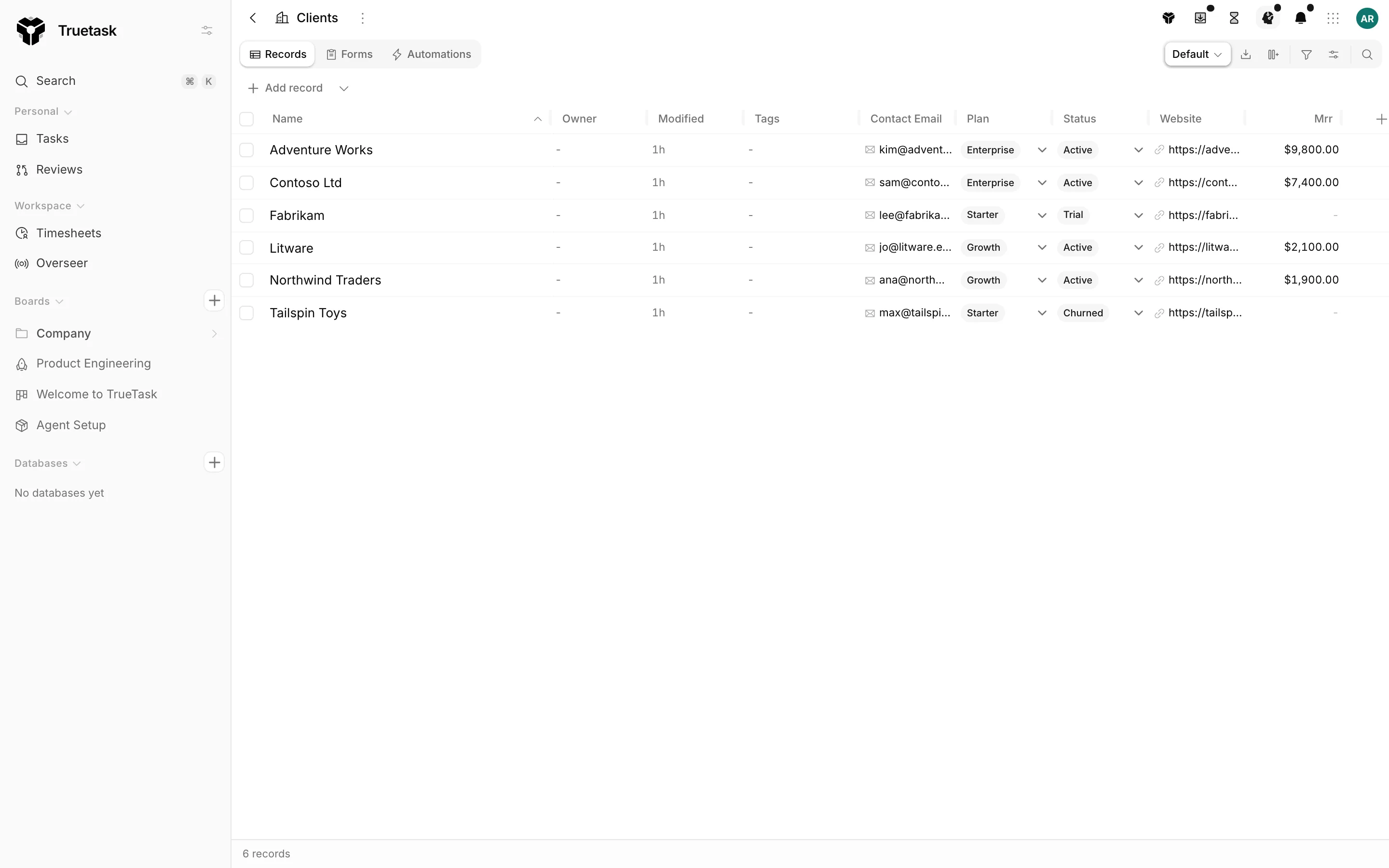This screenshot has height=868, width=1389.
Task: Open the Default view dropdown
Action: [1198, 54]
